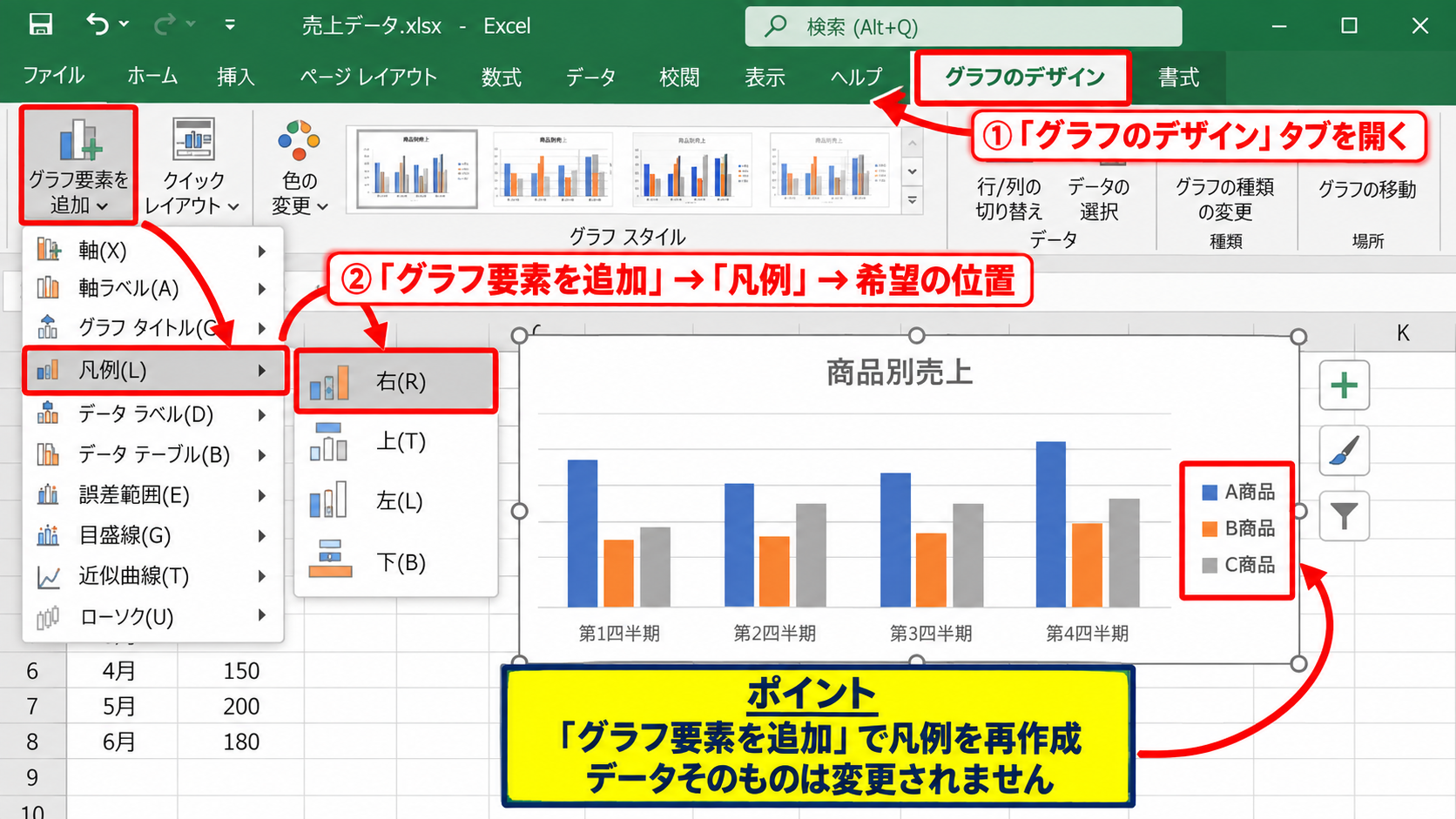Click グラフの種類の変更 button

1224,198
